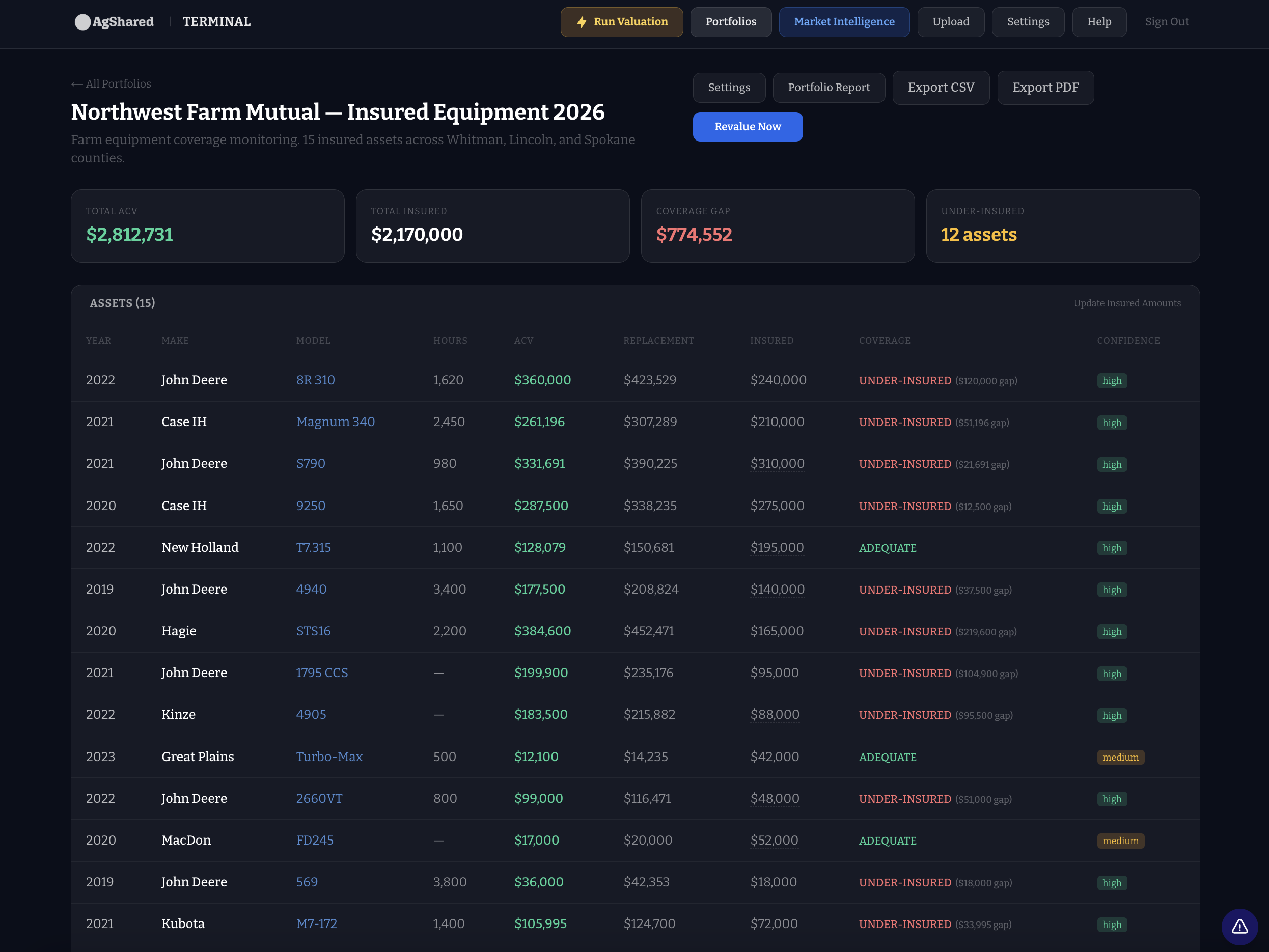Click the CONFIDENCE column header
Viewport: 1269px width, 952px height.
coord(1128,341)
